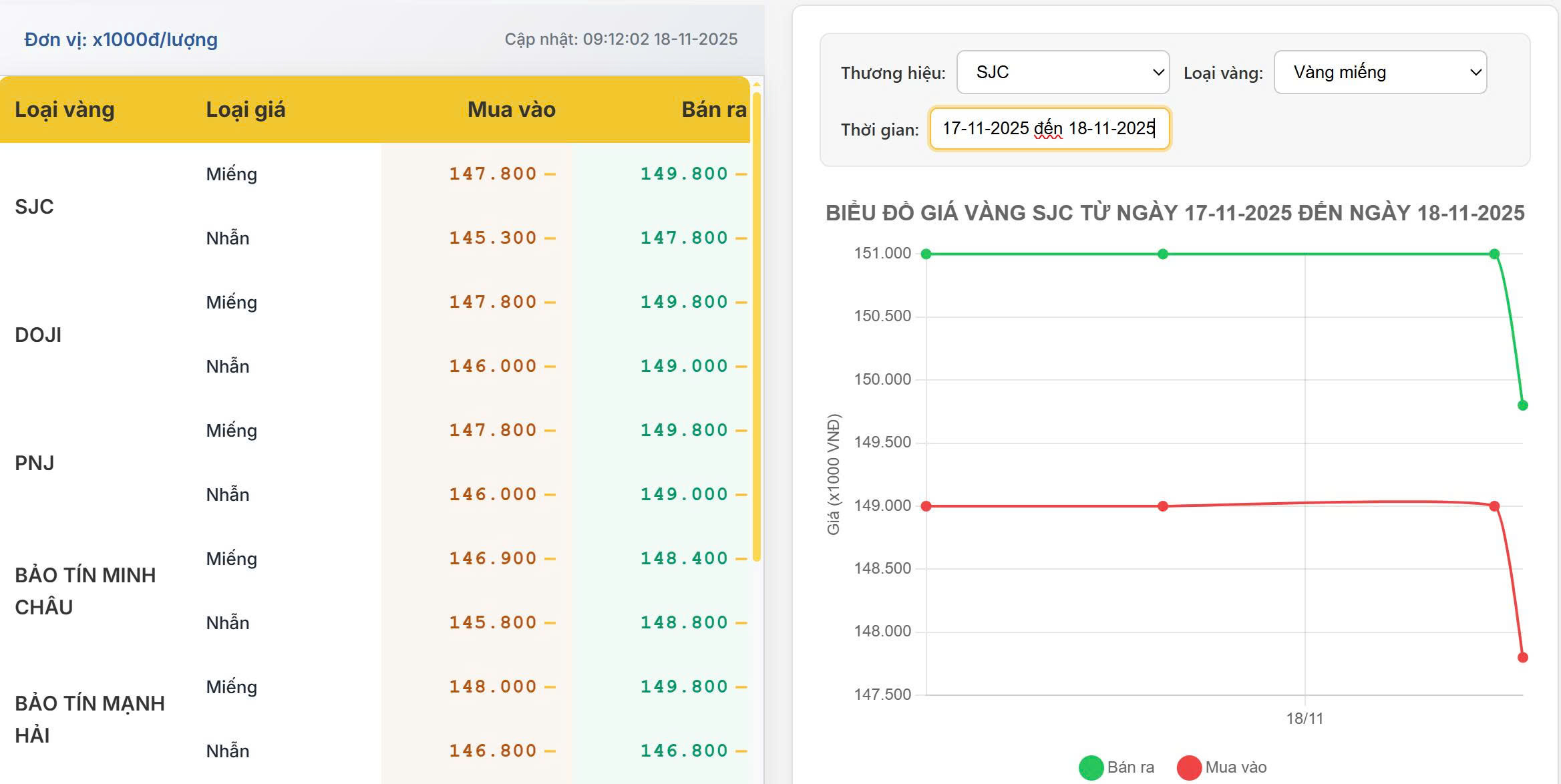Click the trend dash next to SJC Miếng sell price

click(741, 174)
